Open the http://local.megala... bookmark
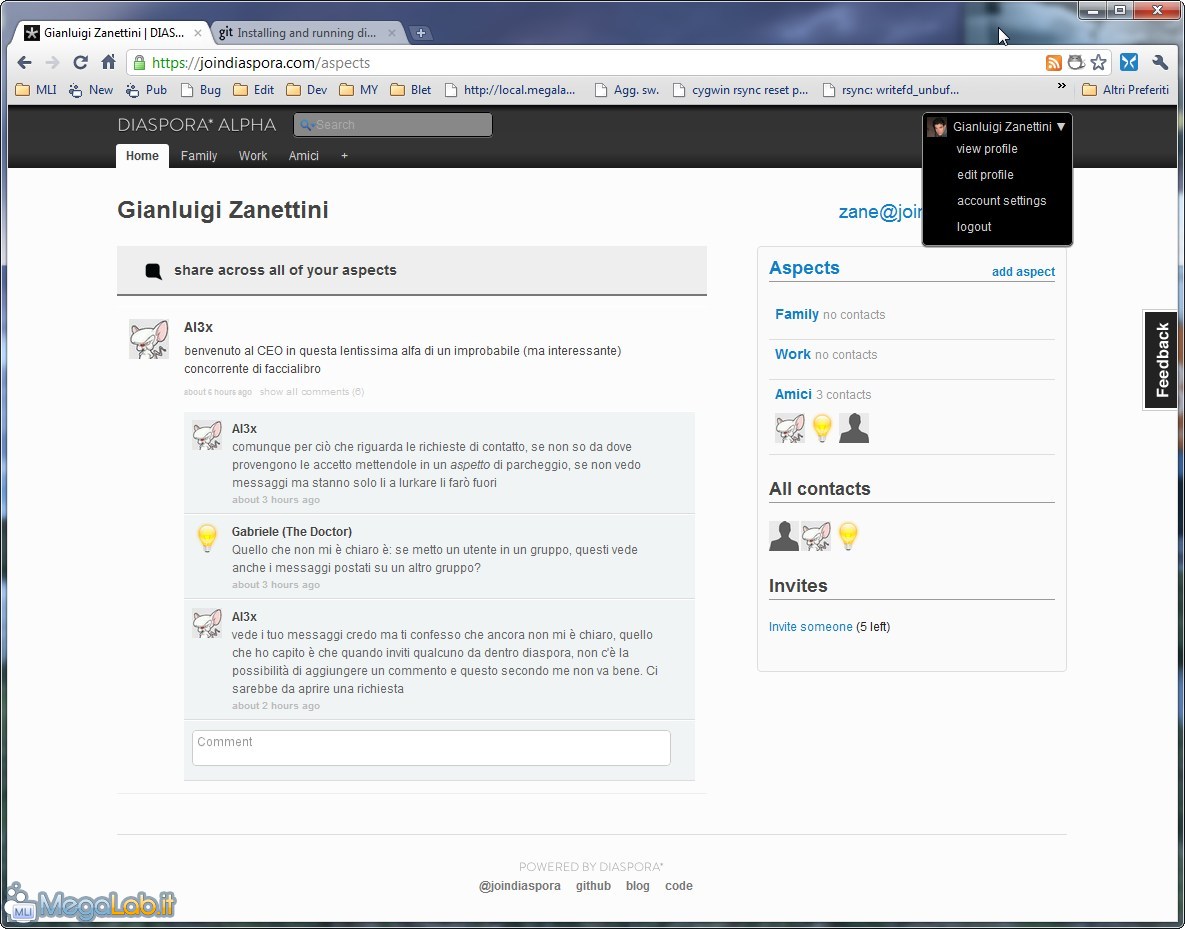This screenshot has width=1185, height=929. click(x=510, y=90)
